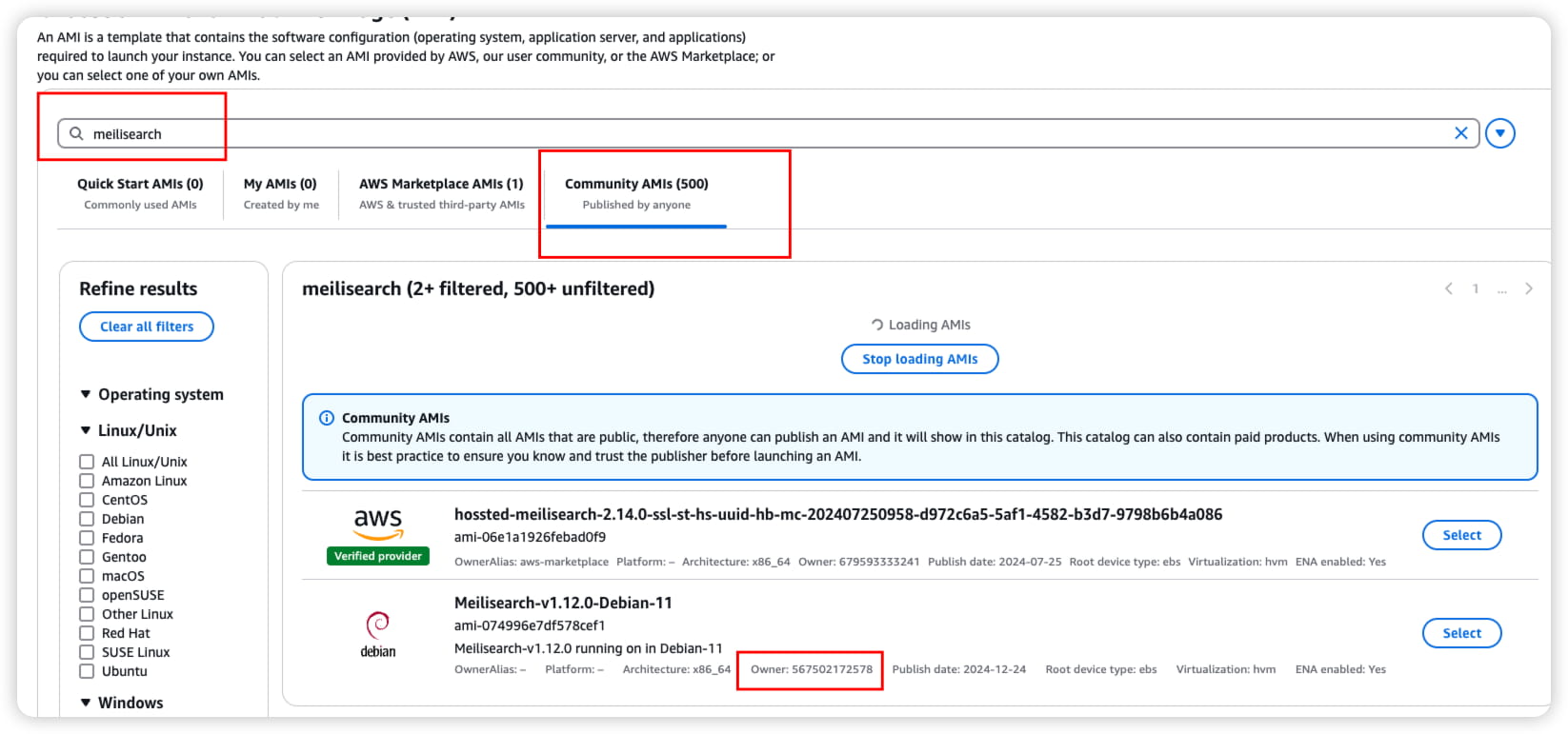
Task: Click the Meilisearch-v1.12.0-Debian-11 title
Action: click(563, 603)
